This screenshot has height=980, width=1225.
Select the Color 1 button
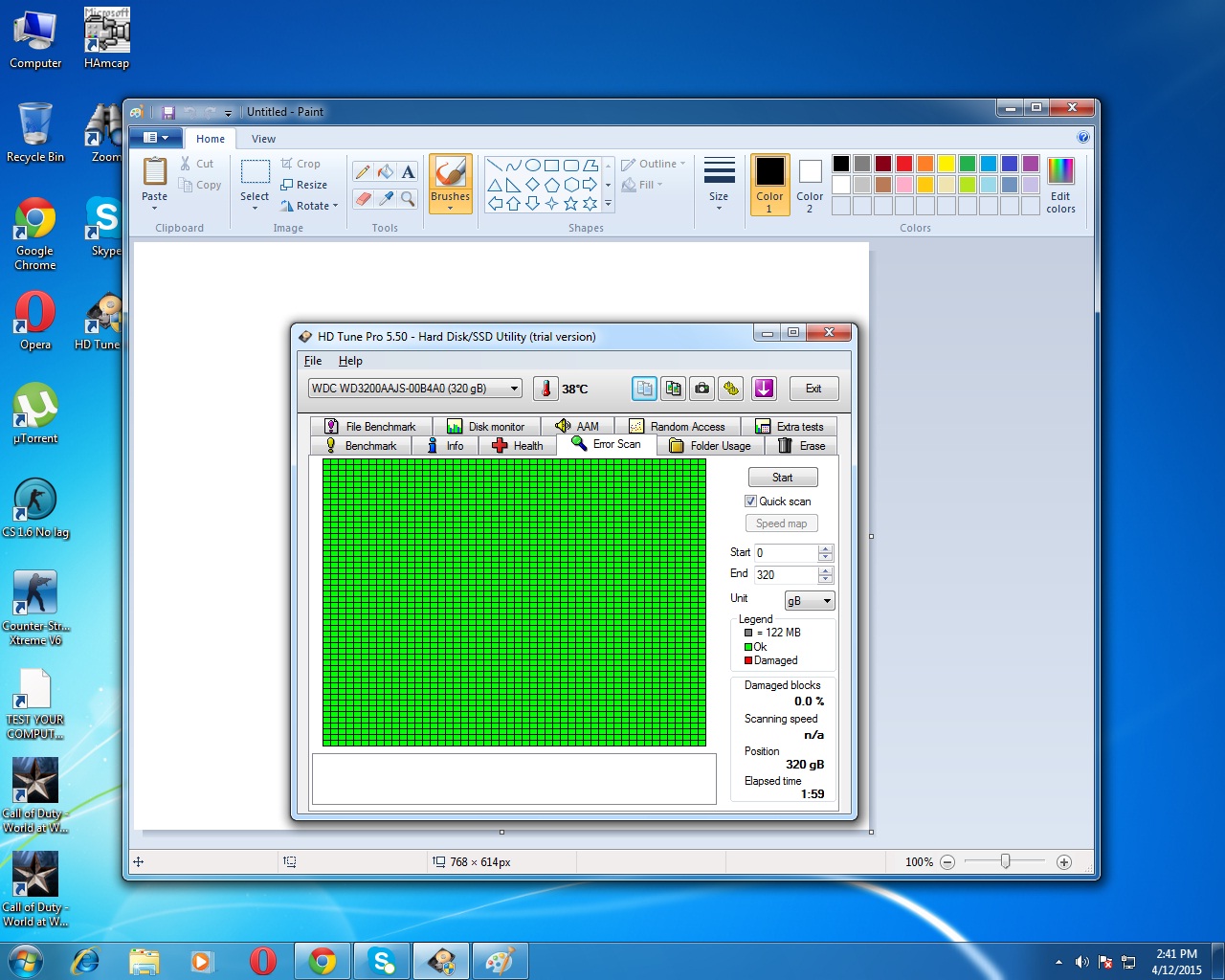[x=769, y=185]
